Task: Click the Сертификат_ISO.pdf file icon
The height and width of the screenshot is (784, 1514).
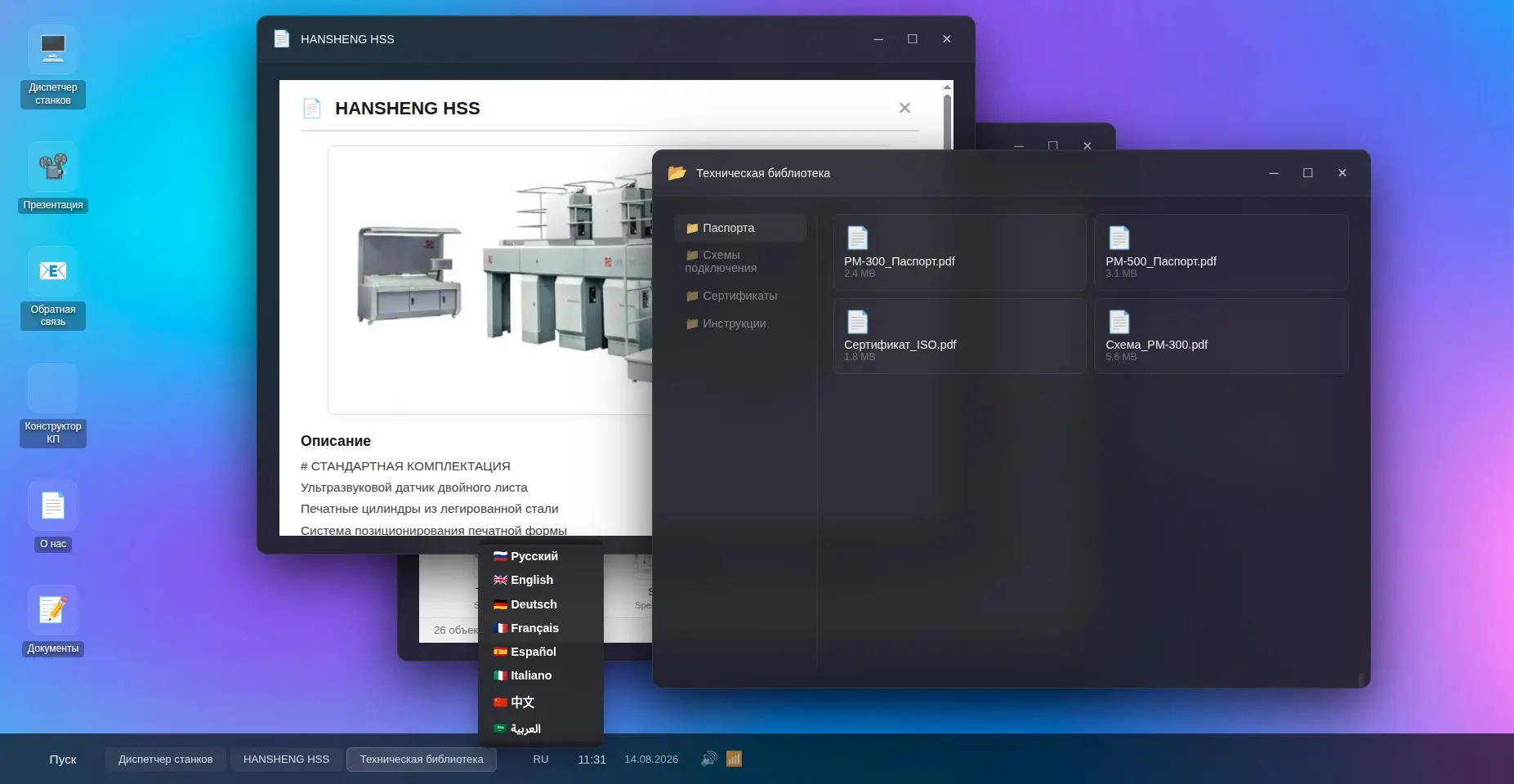Action: coord(857,322)
